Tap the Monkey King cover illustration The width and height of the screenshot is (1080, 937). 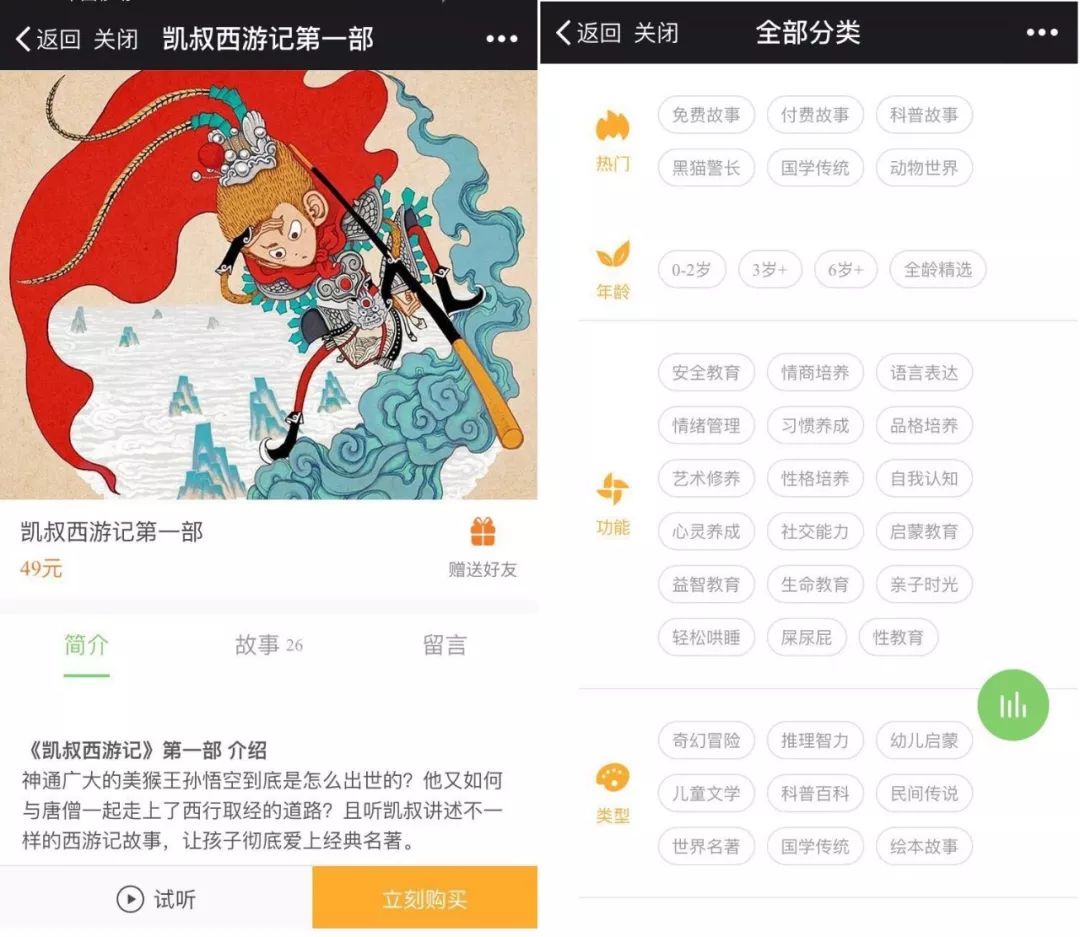269,285
